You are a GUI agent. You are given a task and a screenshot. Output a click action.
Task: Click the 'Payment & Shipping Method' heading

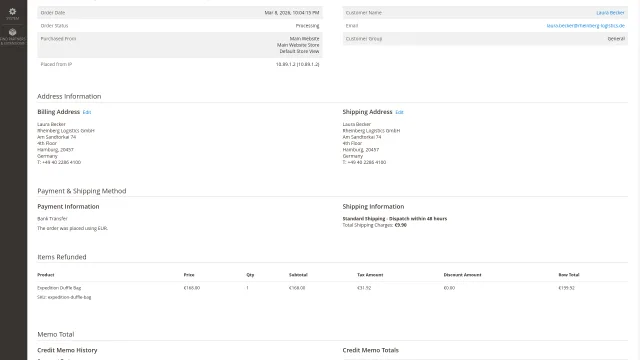82,191
